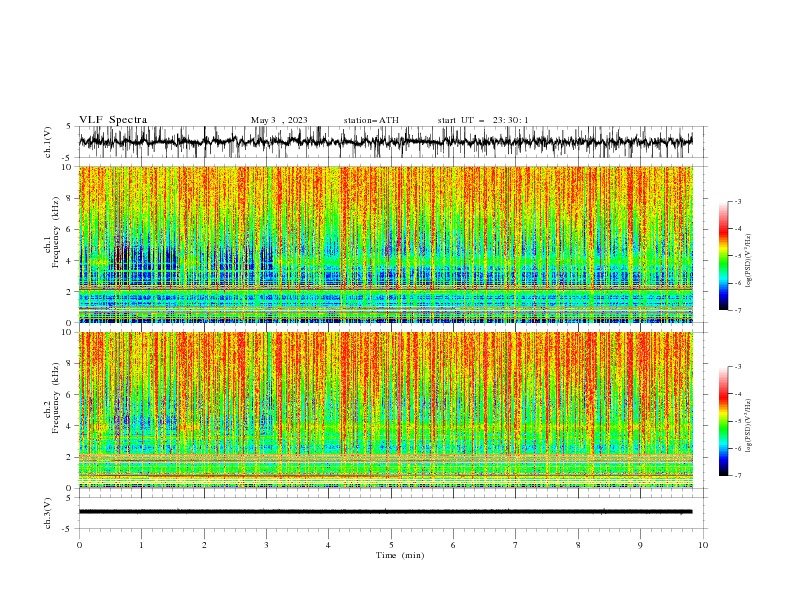Click the date "May 3 , 2023"
The width and height of the screenshot is (792, 612).
click(279, 120)
